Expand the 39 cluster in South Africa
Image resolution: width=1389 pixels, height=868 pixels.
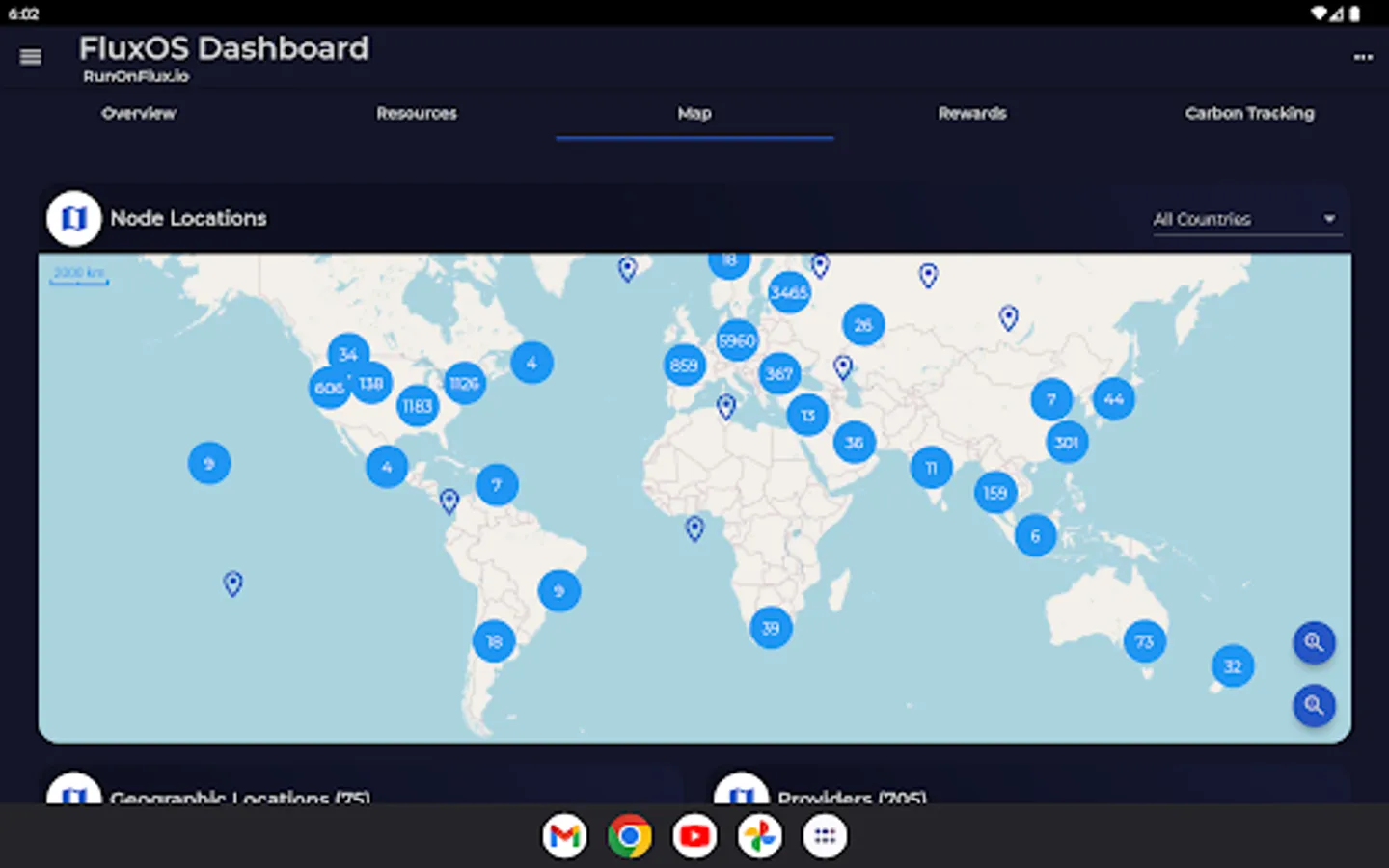click(x=771, y=628)
